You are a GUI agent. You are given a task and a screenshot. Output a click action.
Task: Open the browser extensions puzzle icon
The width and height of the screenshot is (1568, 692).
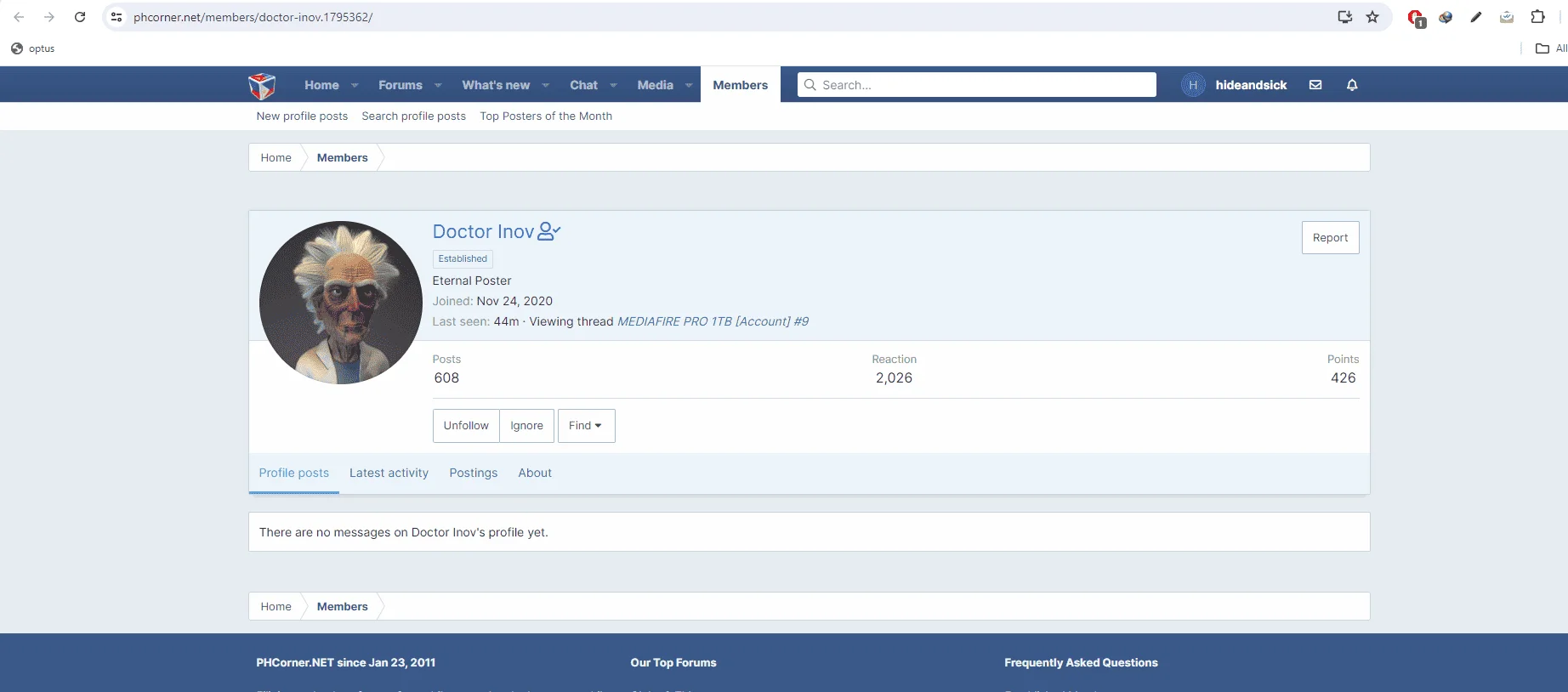coord(1537,17)
